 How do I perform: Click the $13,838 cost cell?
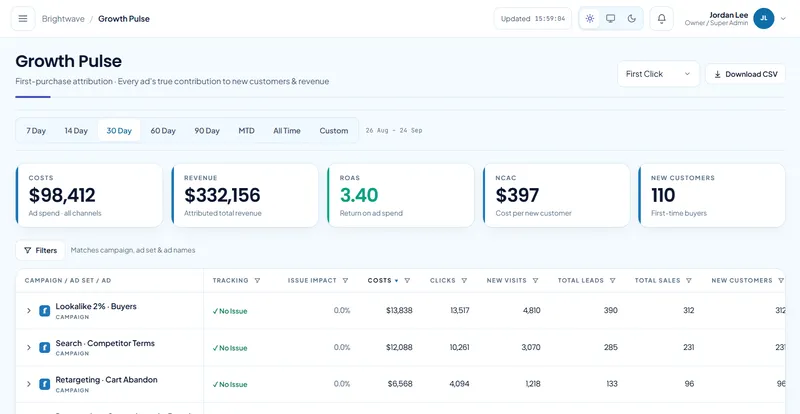399,310
